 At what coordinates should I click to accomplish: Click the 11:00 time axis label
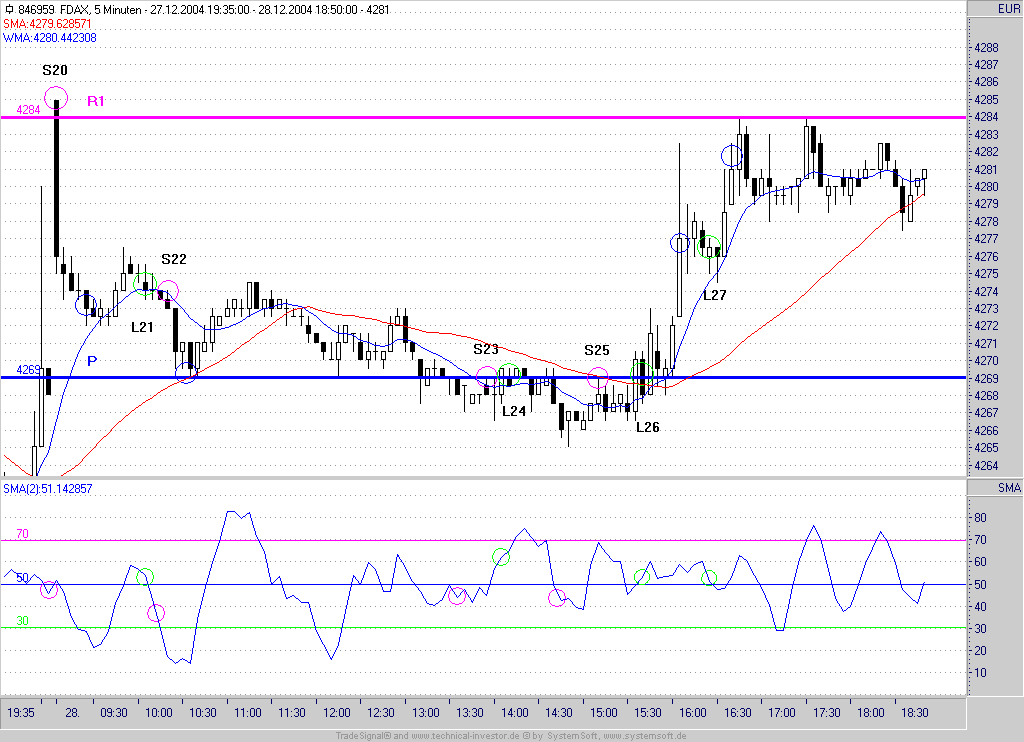[x=248, y=713]
